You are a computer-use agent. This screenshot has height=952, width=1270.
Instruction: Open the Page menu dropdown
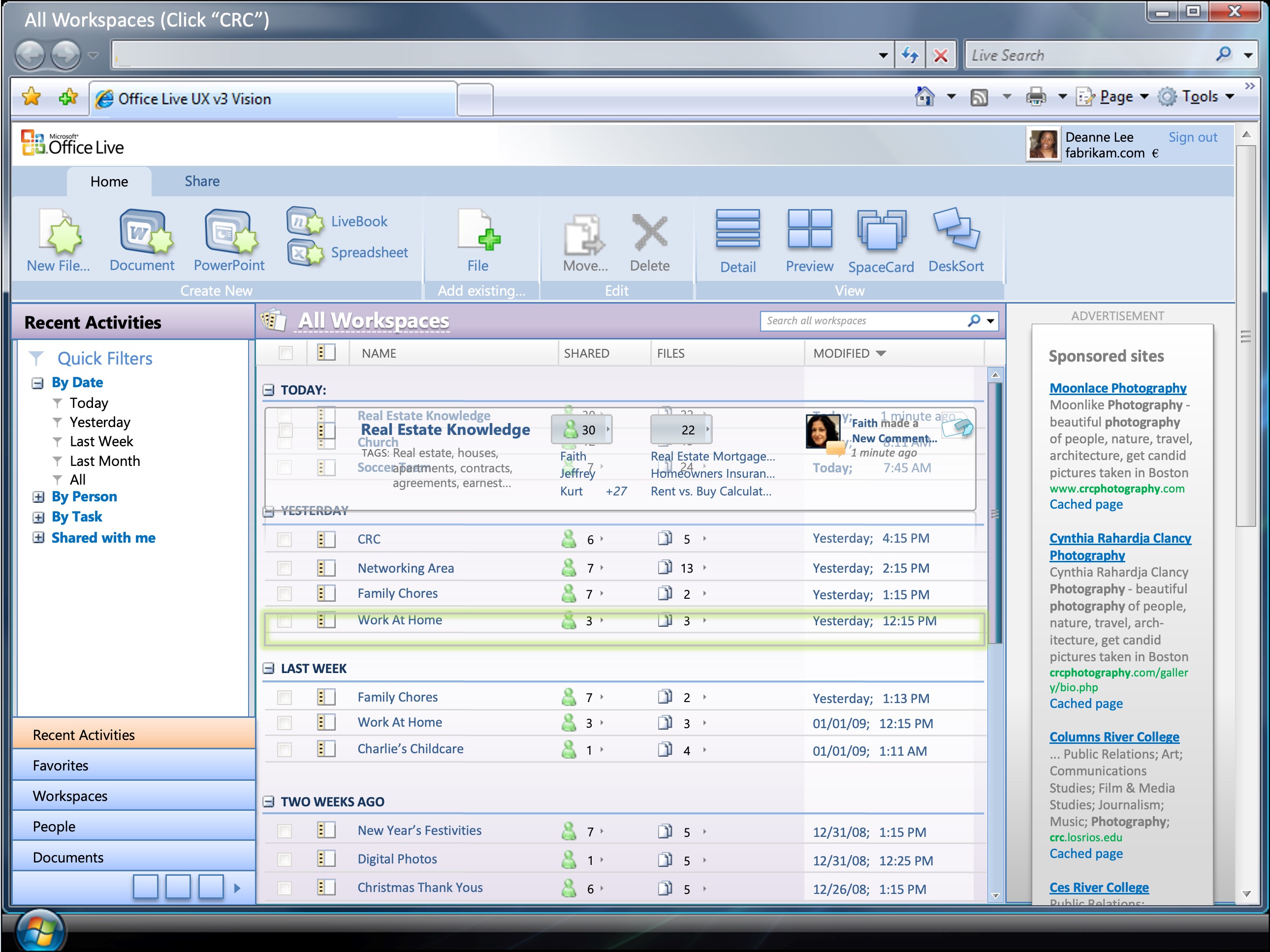point(1143,97)
